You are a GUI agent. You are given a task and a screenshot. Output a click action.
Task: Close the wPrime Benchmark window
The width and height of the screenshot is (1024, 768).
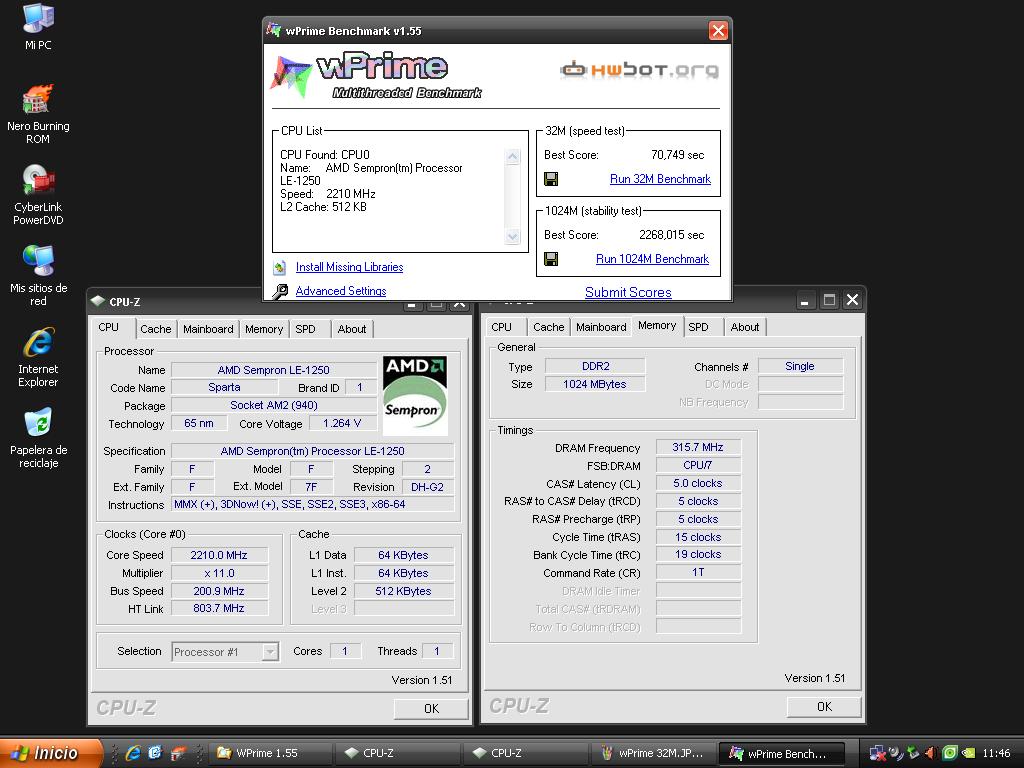pyautogui.click(x=718, y=31)
